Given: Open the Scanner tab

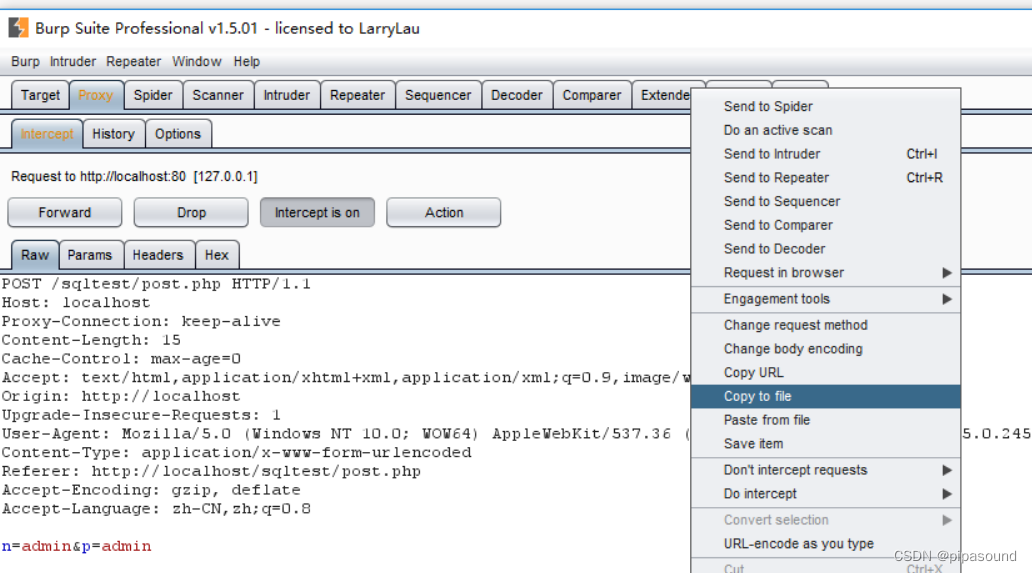Looking at the screenshot, I should 218,95.
